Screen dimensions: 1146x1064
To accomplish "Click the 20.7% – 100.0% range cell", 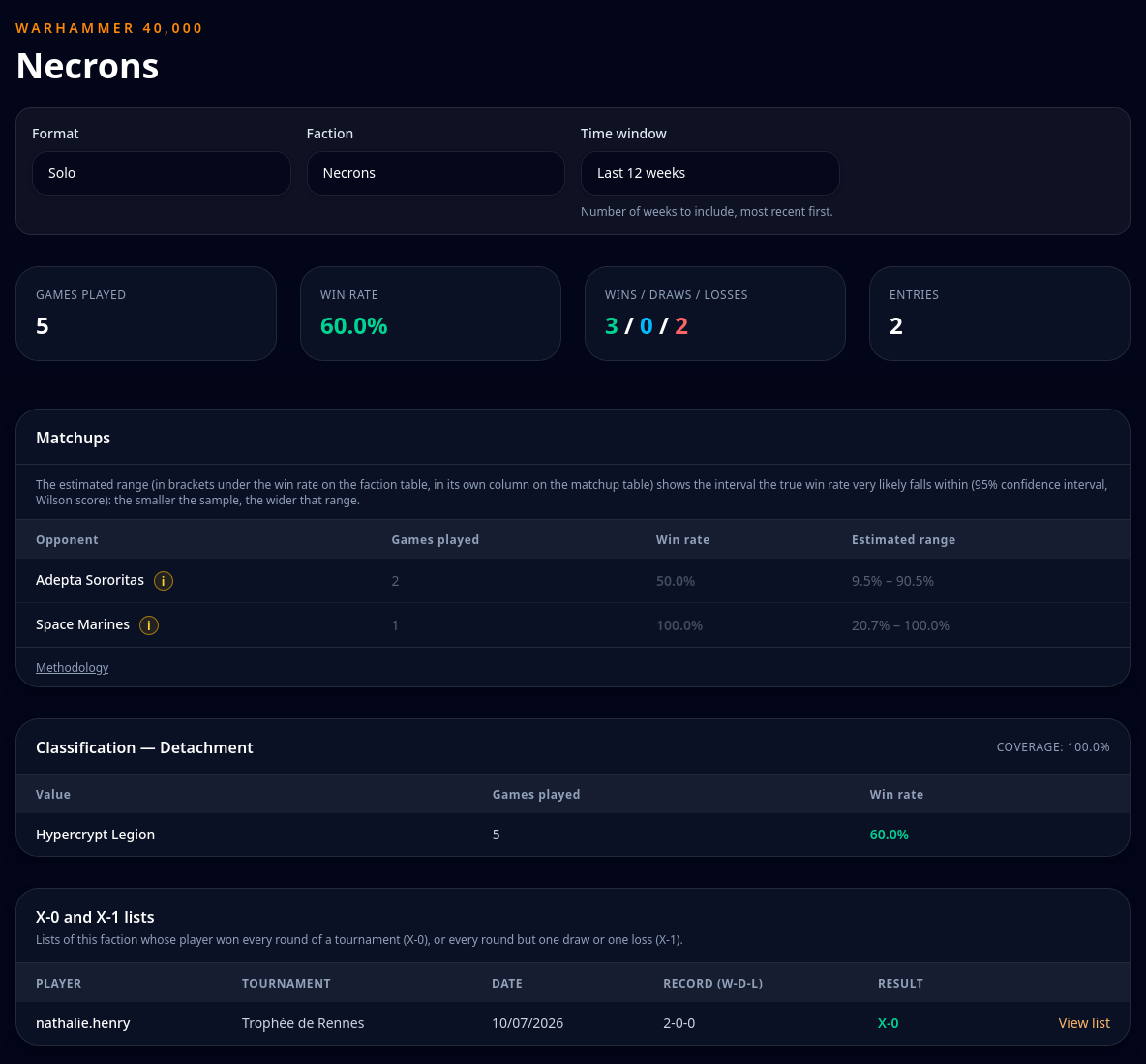I will click(900, 626).
